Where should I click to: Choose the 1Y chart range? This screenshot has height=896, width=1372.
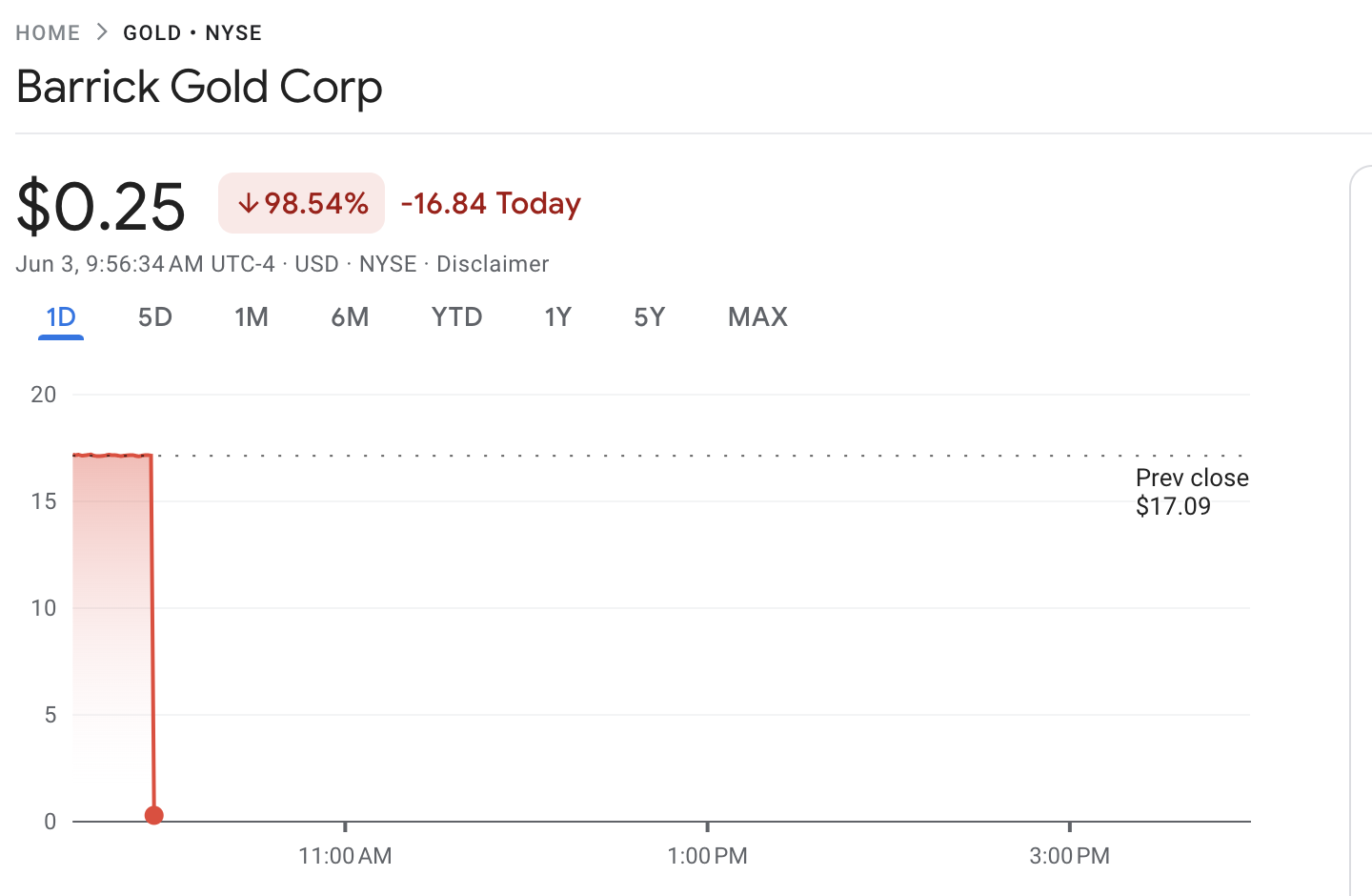click(x=558, y=317)
